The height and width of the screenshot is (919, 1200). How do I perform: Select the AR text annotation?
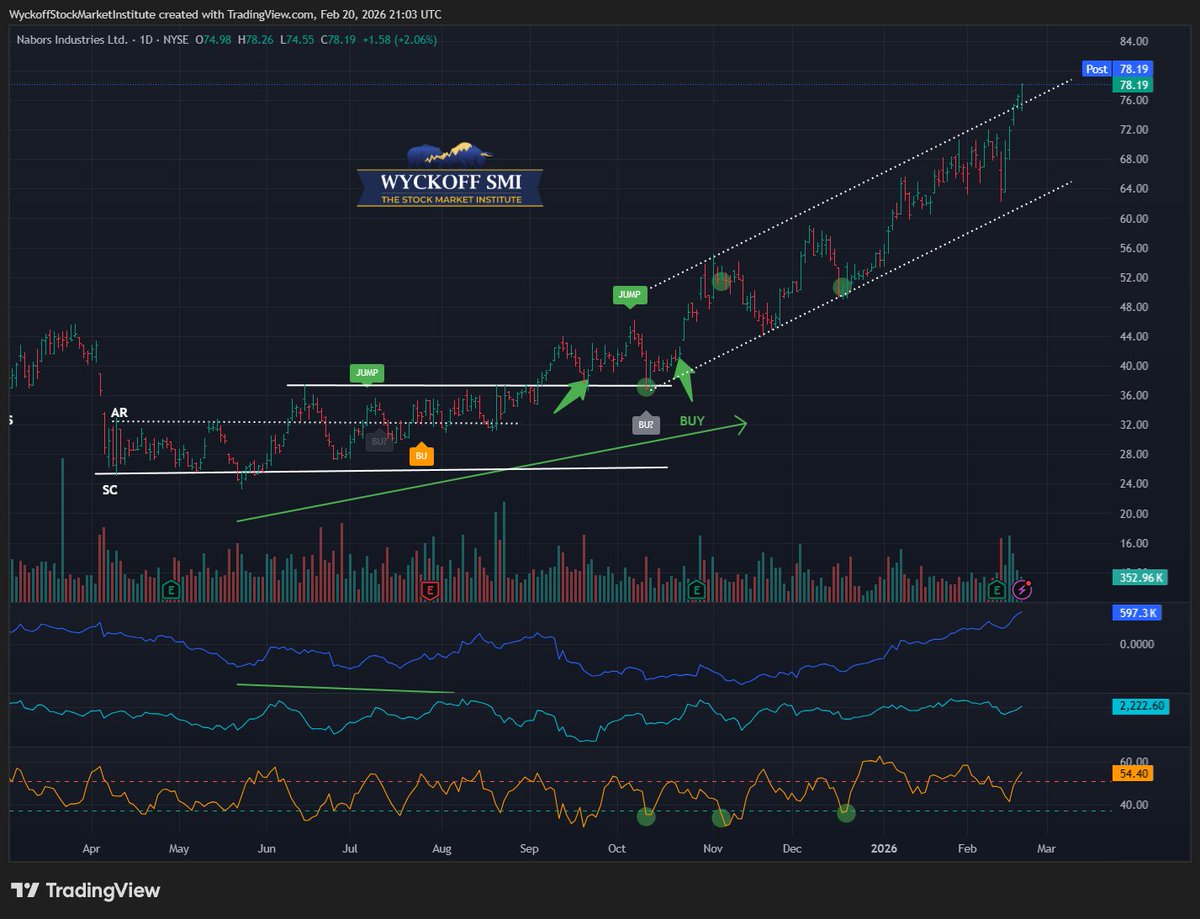click(x=118, y=412)
